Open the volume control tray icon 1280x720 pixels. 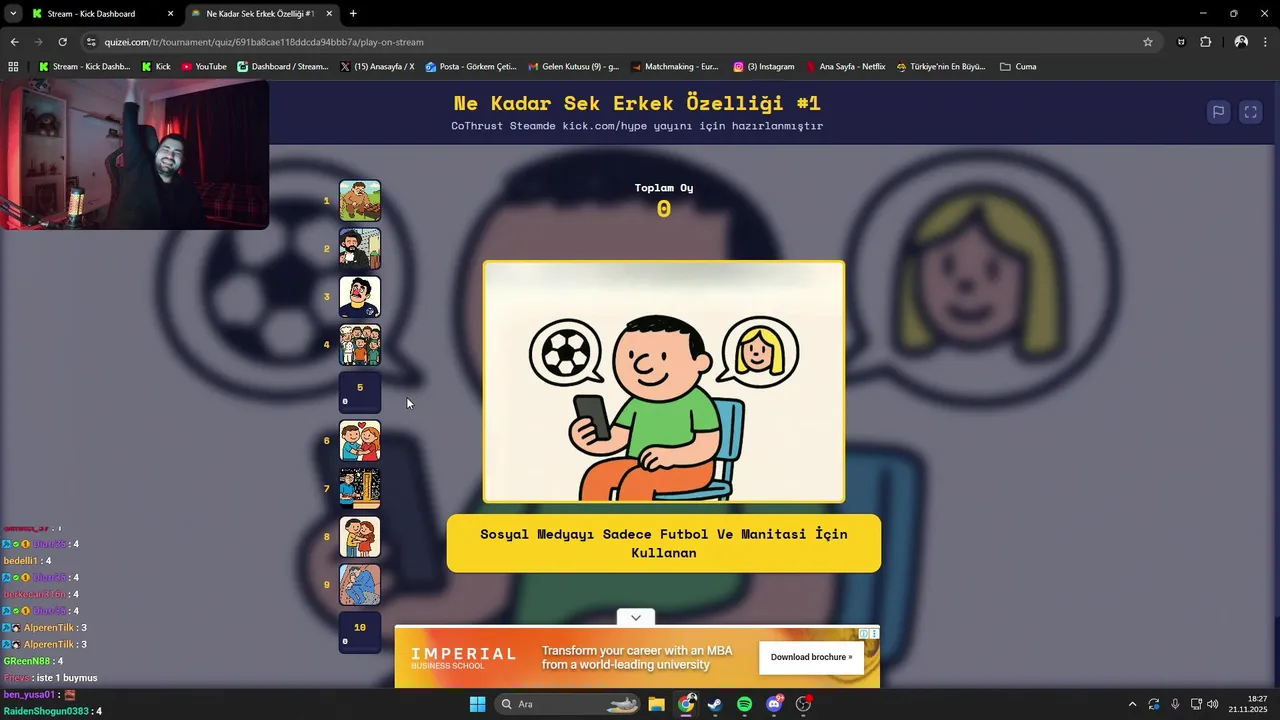pyautogui.click(x=1212, y=704)
